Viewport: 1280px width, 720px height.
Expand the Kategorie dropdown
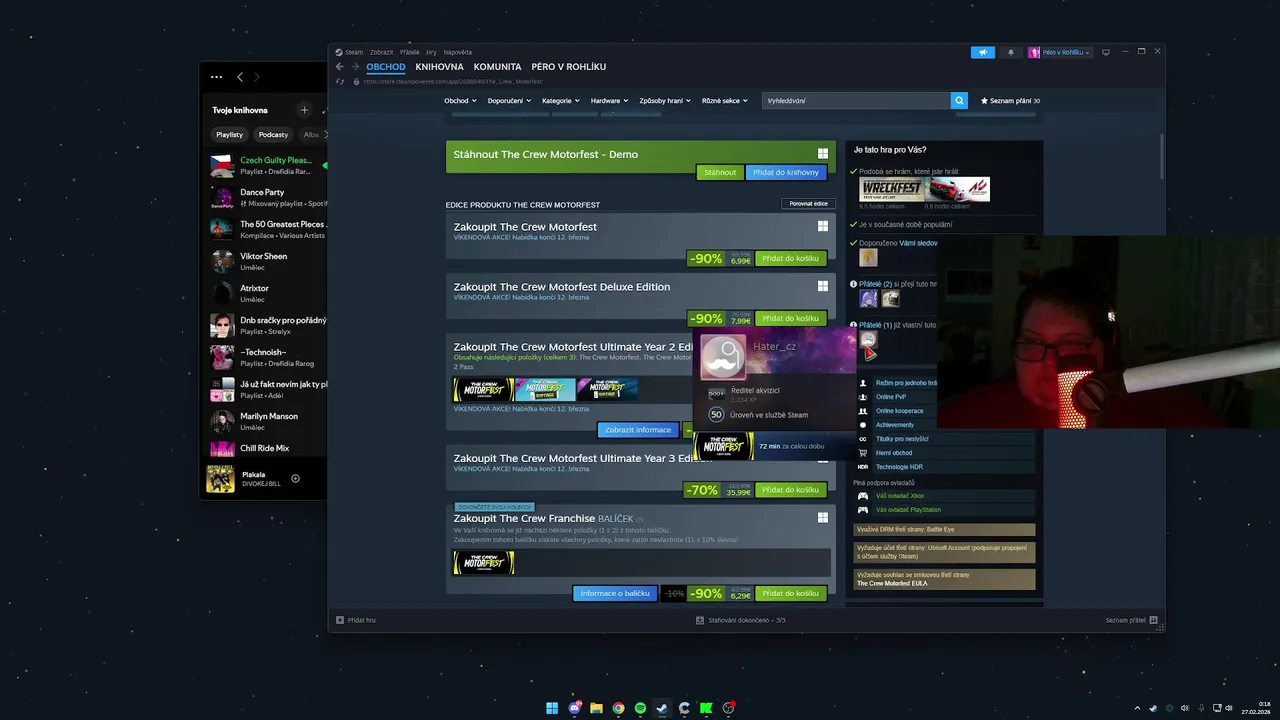[x=561, y=100]
